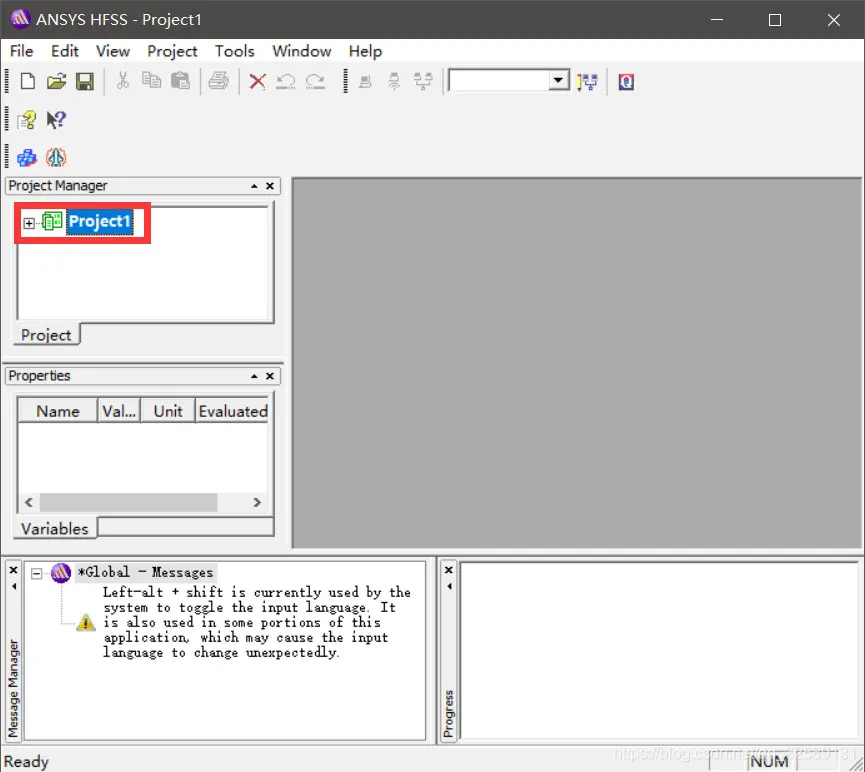The height and width of the screenshot is (772, 865).
Task: Switch to the Project tab
Action: (x=46, y=335)
